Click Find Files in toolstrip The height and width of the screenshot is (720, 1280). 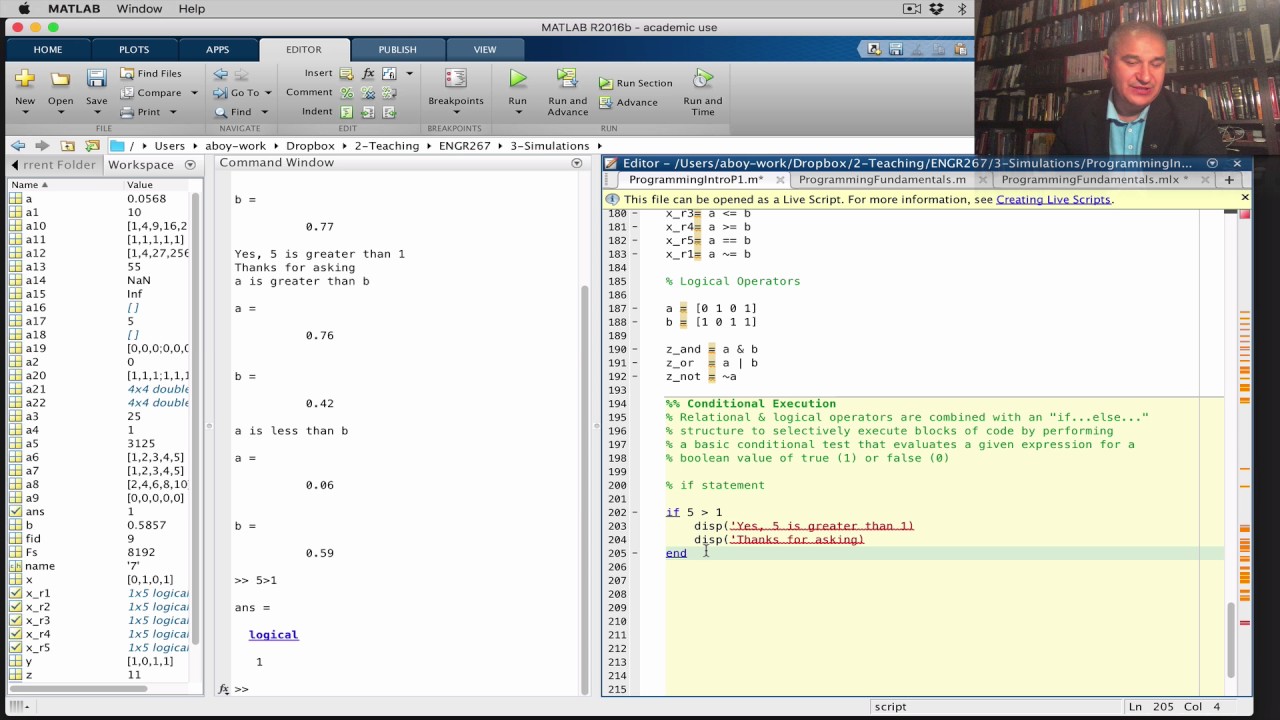point(150,73)
